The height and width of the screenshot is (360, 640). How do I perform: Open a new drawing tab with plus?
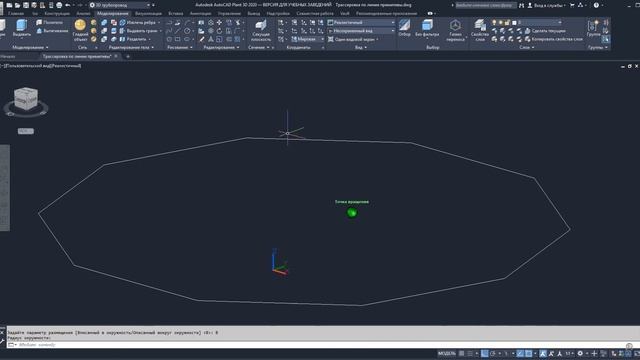[128, 57]
